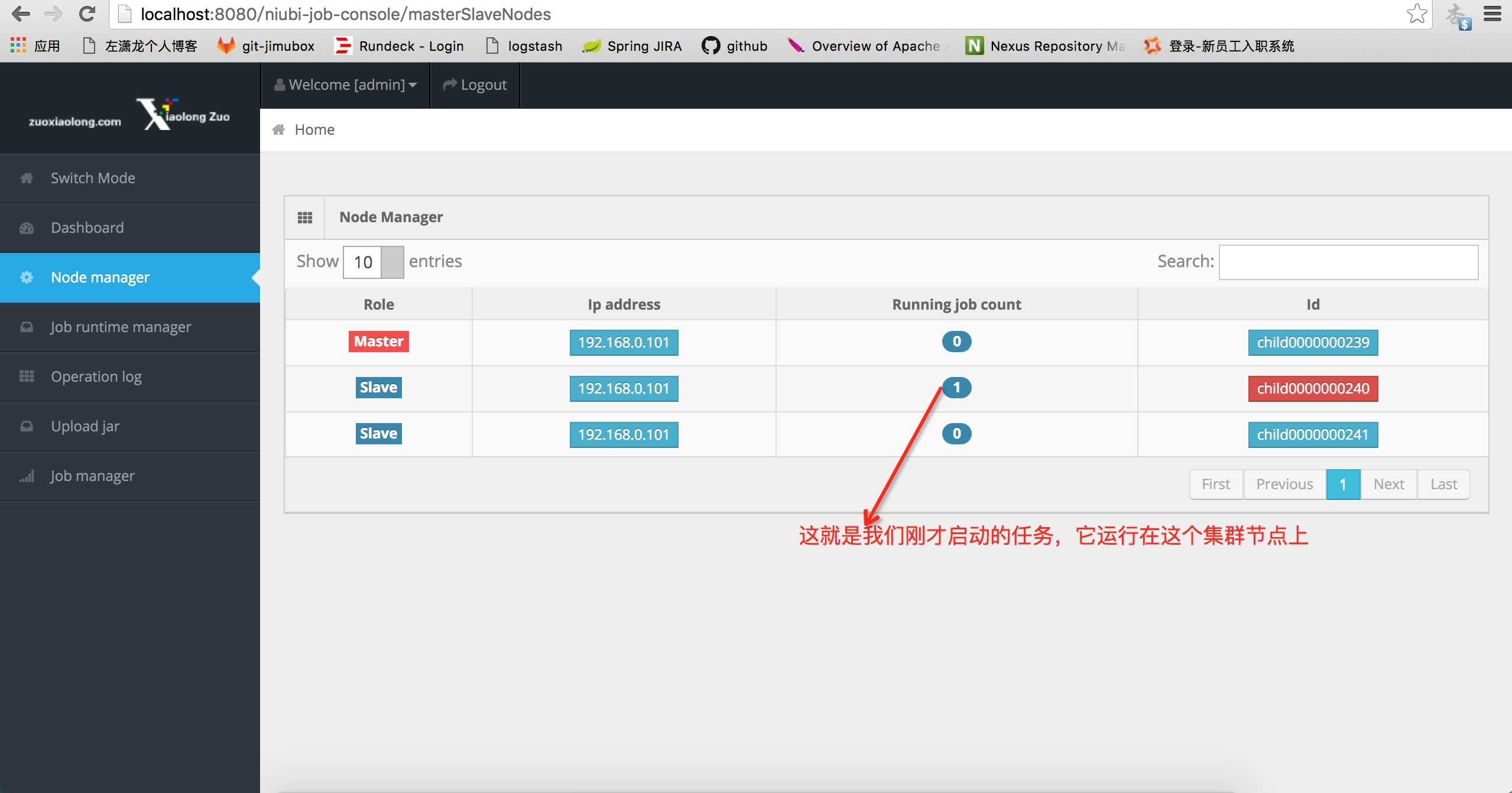Click the Search input field
Image resolution: width=1512 pixels, height=793 pixels.
pos(1350,260)
